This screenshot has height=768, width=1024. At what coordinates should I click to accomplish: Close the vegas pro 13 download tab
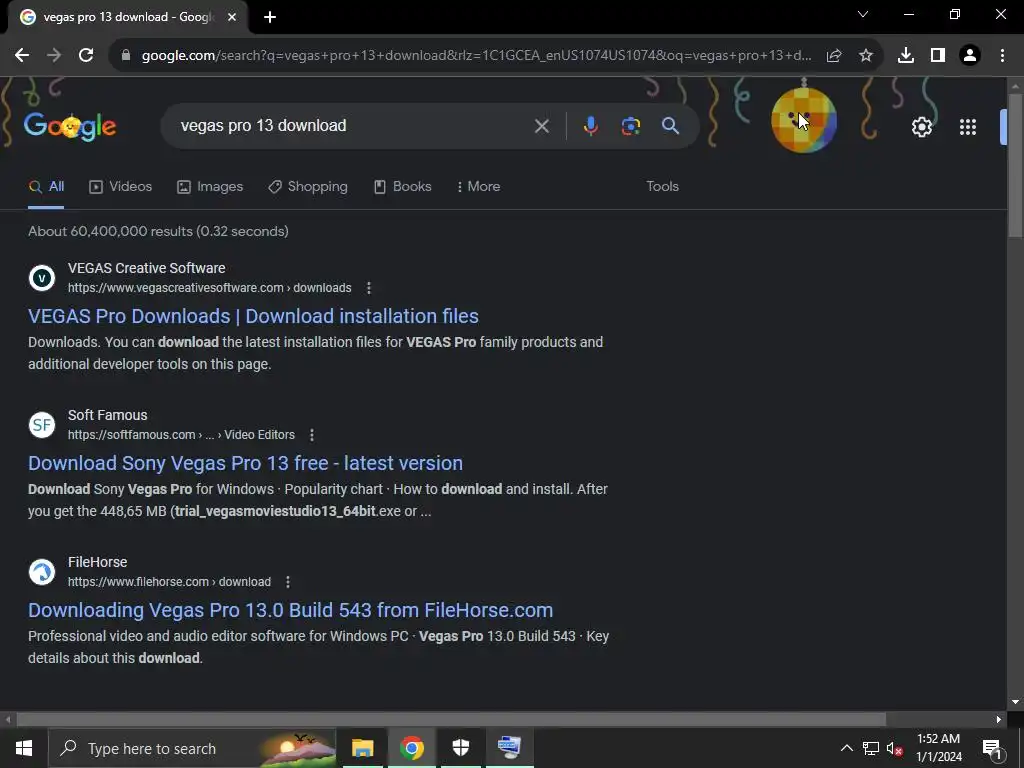pyautogui.click(x=232, y=18)
